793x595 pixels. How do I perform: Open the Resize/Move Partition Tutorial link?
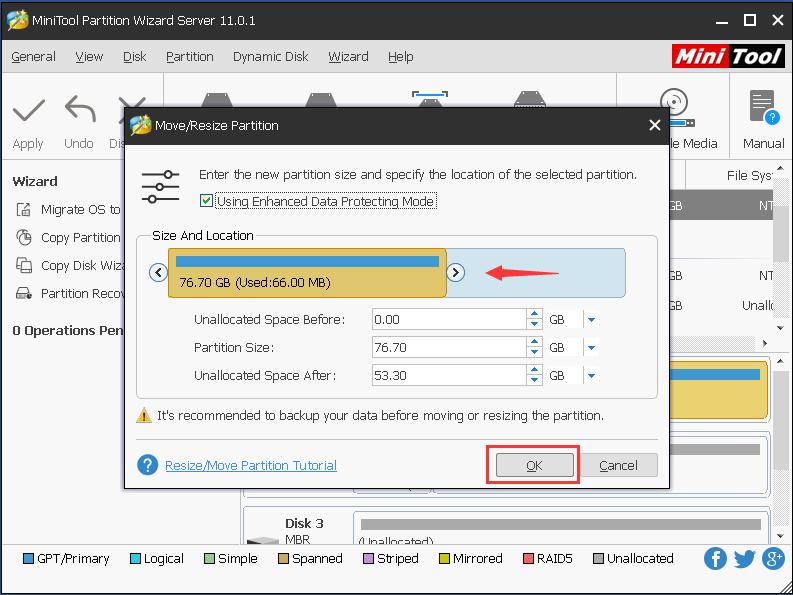(250, 465)
